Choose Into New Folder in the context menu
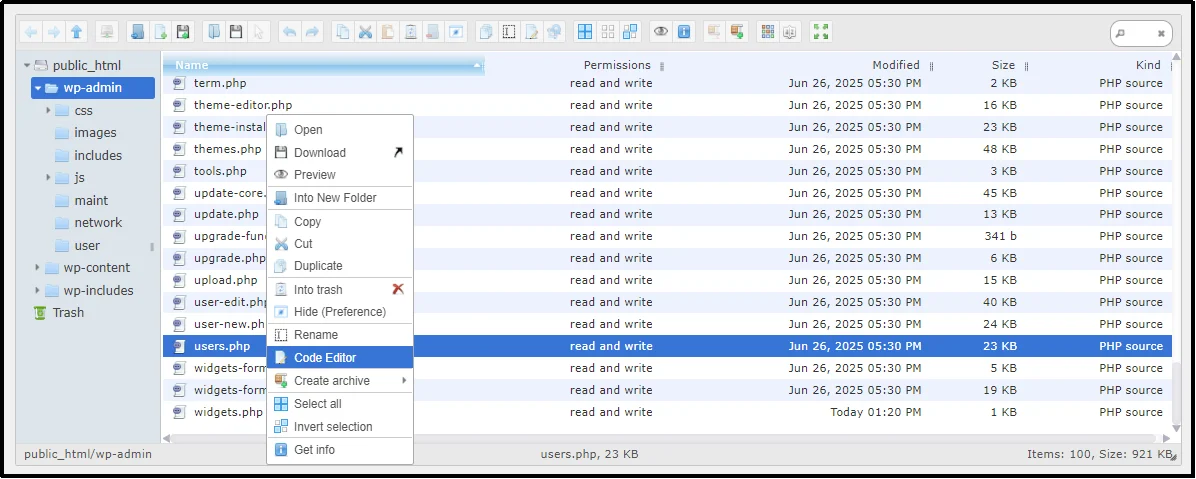 pos(340,198)
